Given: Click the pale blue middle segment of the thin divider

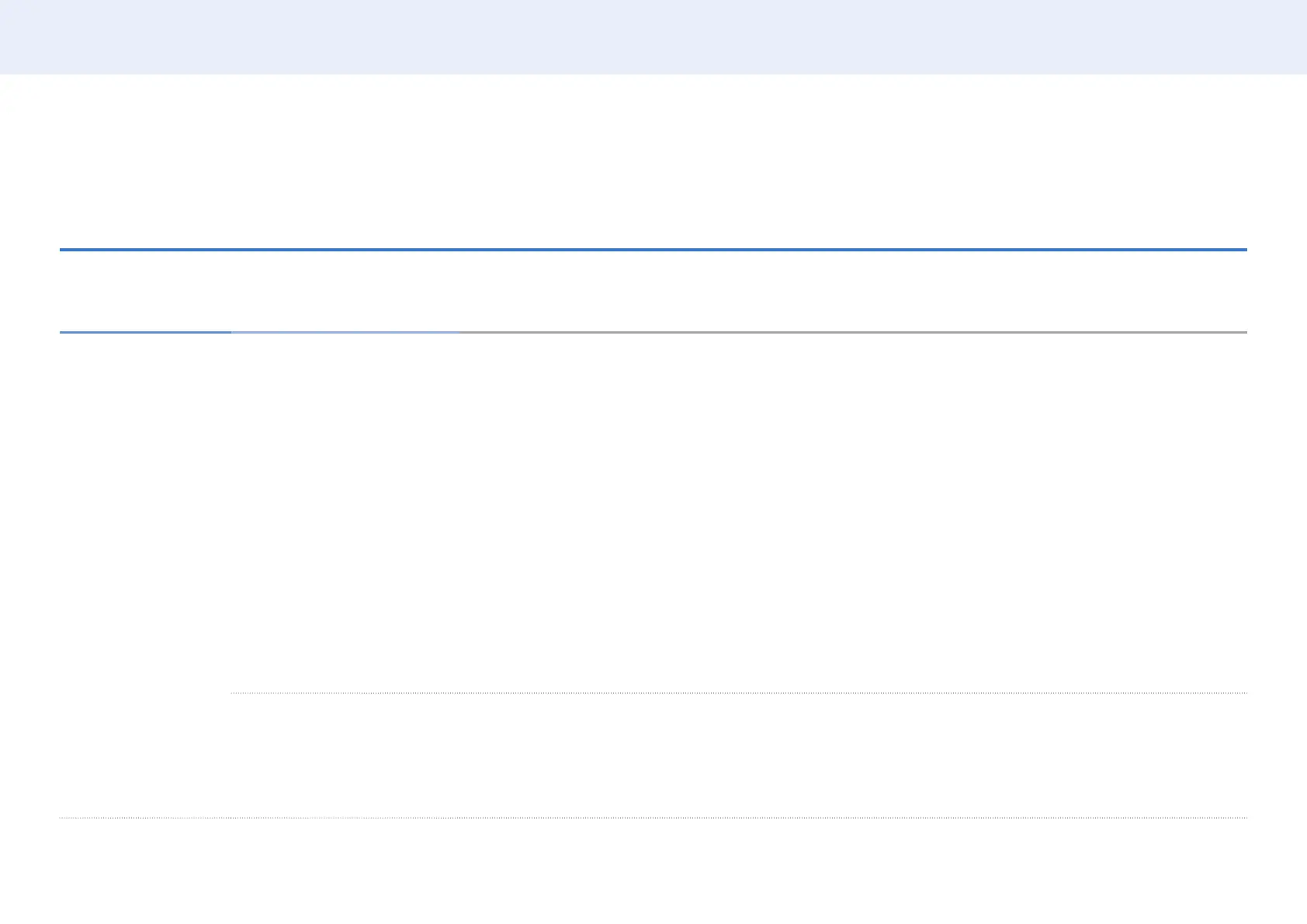Looking at the screenshot, I should (x=345, y=332).
